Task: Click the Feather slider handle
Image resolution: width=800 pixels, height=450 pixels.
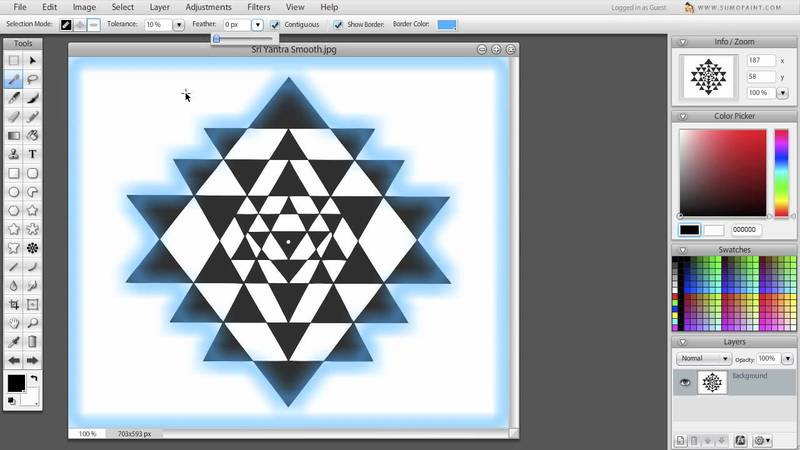Action: pyautogui.click(x=216, y=39)
